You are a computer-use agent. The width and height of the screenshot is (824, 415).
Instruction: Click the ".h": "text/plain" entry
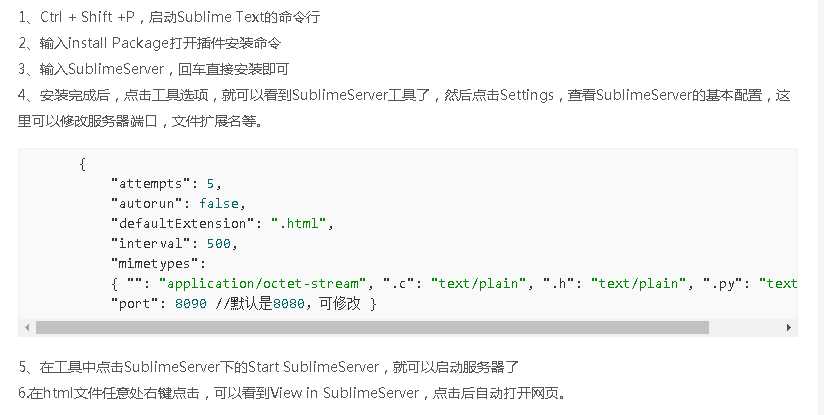[x=615, y=284]
